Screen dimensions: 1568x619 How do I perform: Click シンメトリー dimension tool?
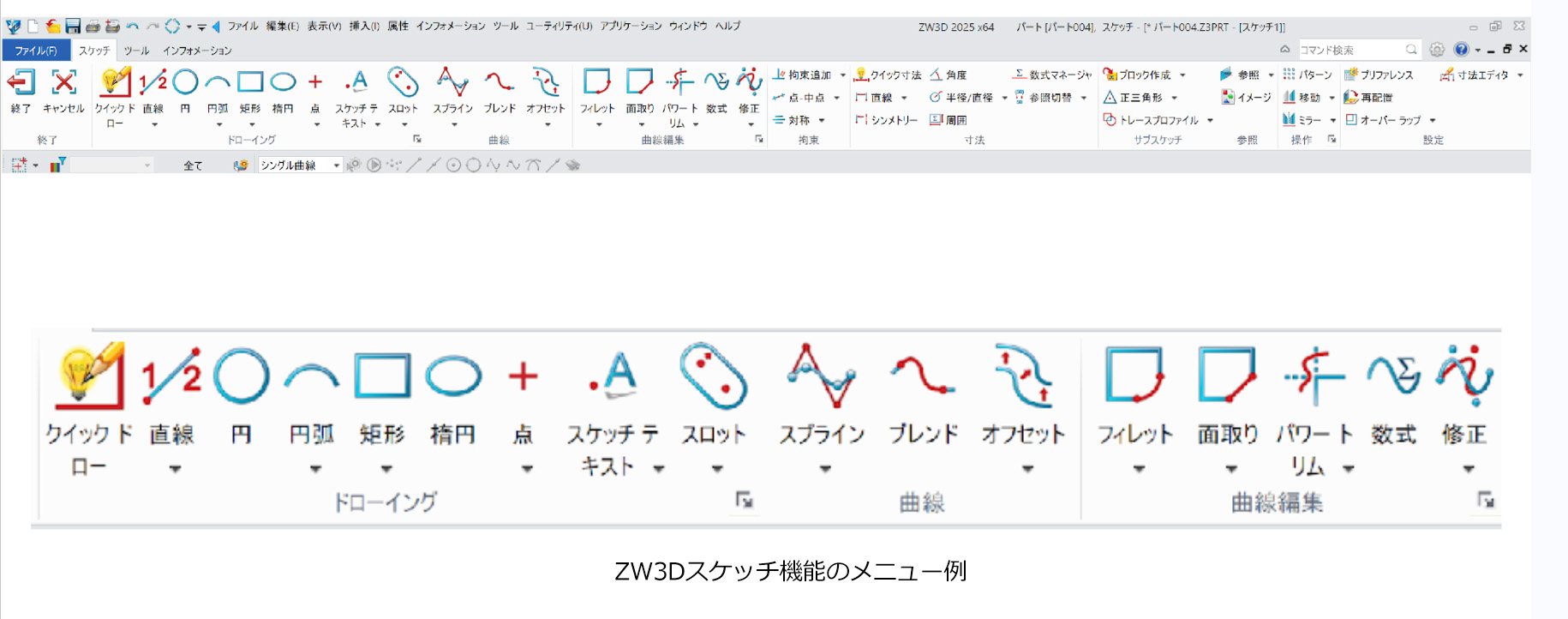pos(886,120)
